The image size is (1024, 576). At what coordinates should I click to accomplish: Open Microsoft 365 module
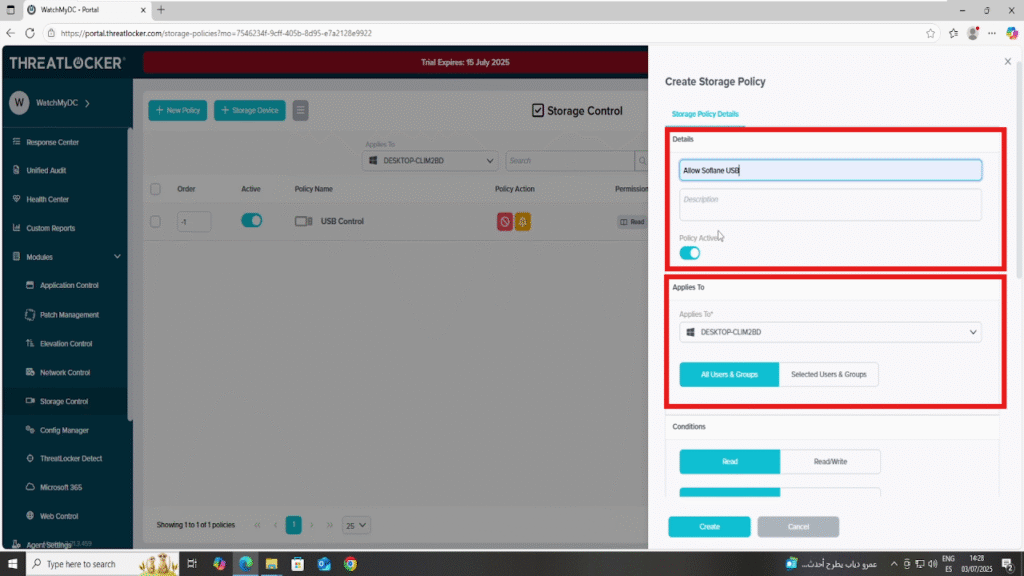(61, 487)
